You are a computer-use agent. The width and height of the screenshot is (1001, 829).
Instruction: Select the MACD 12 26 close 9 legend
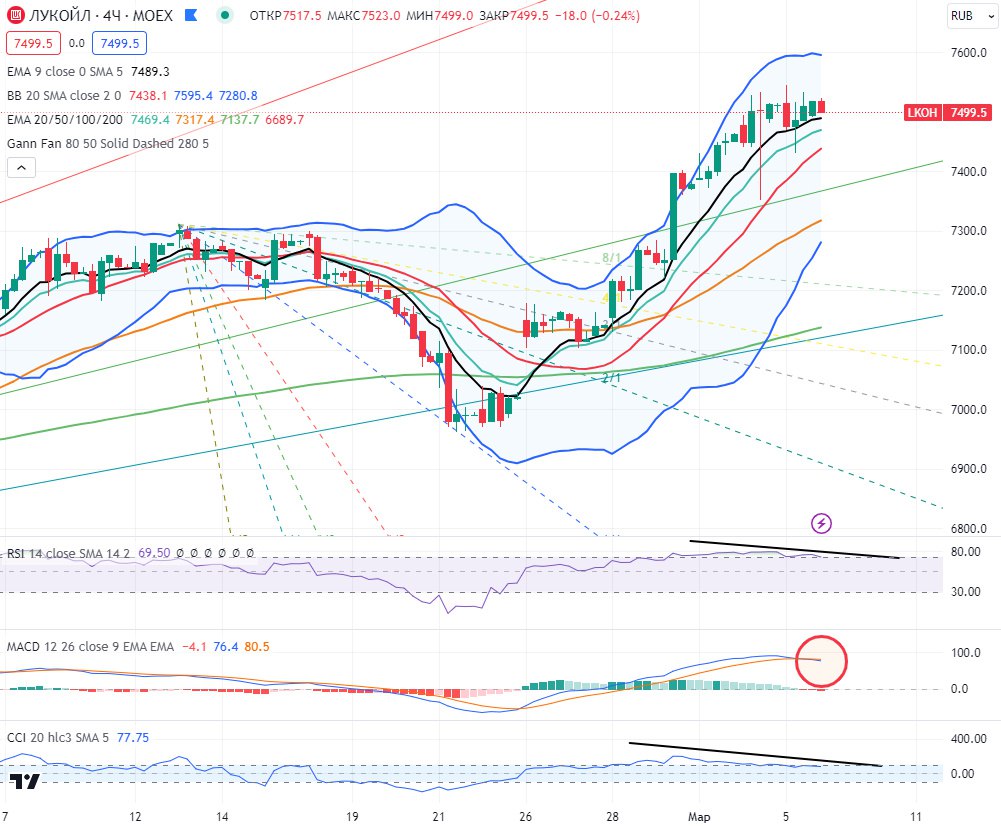tap(90, 646)
